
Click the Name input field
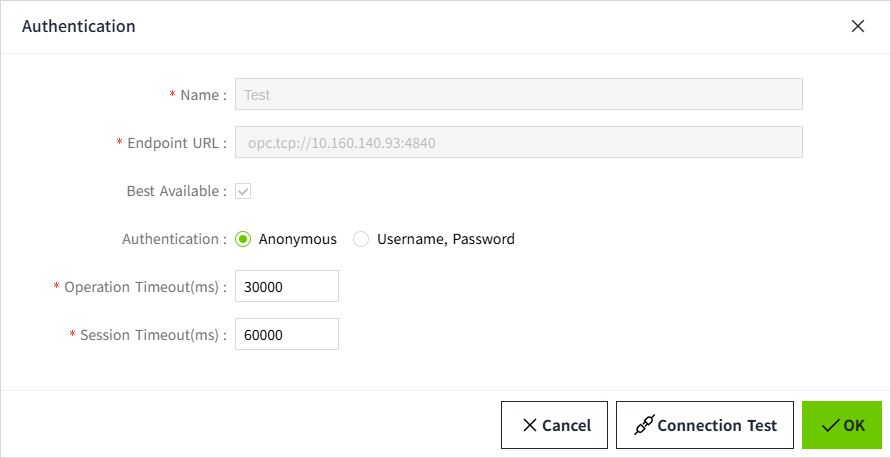518,95
